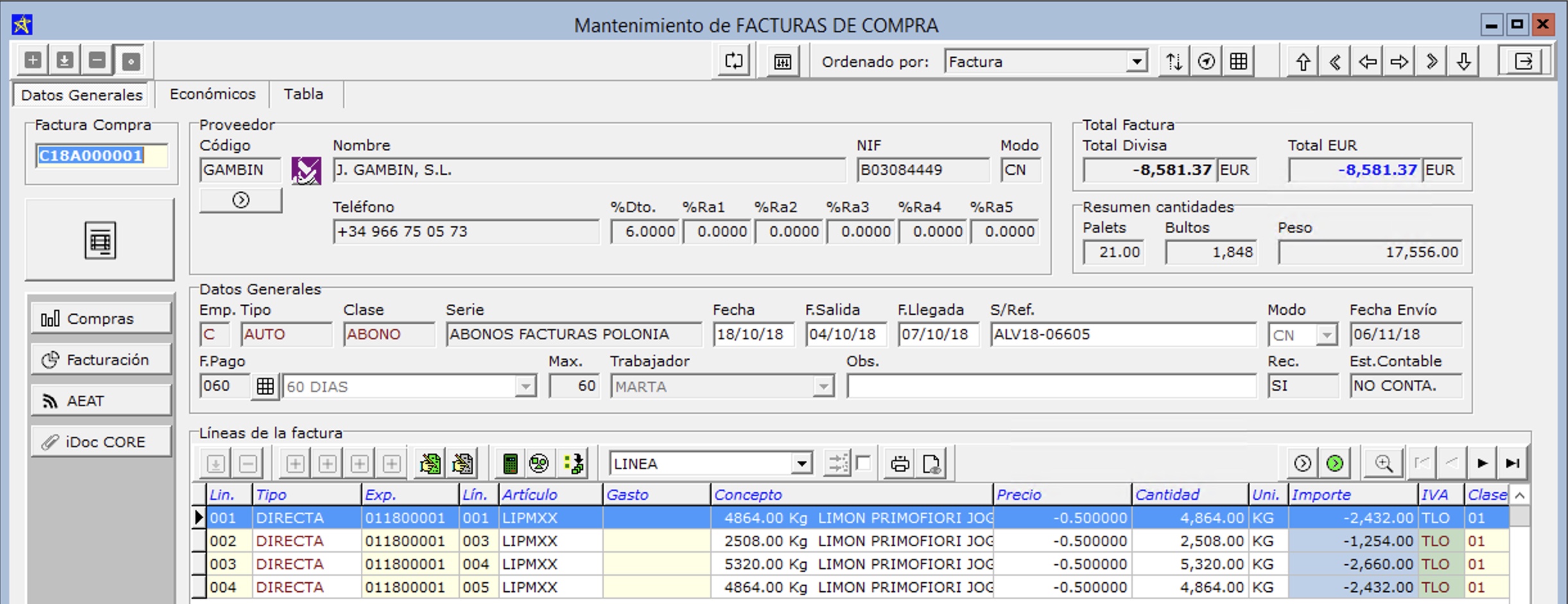Click the supplier contract icon next to GAMBIN
This screenshot has height=604, width=1568.
coord(306,171)
